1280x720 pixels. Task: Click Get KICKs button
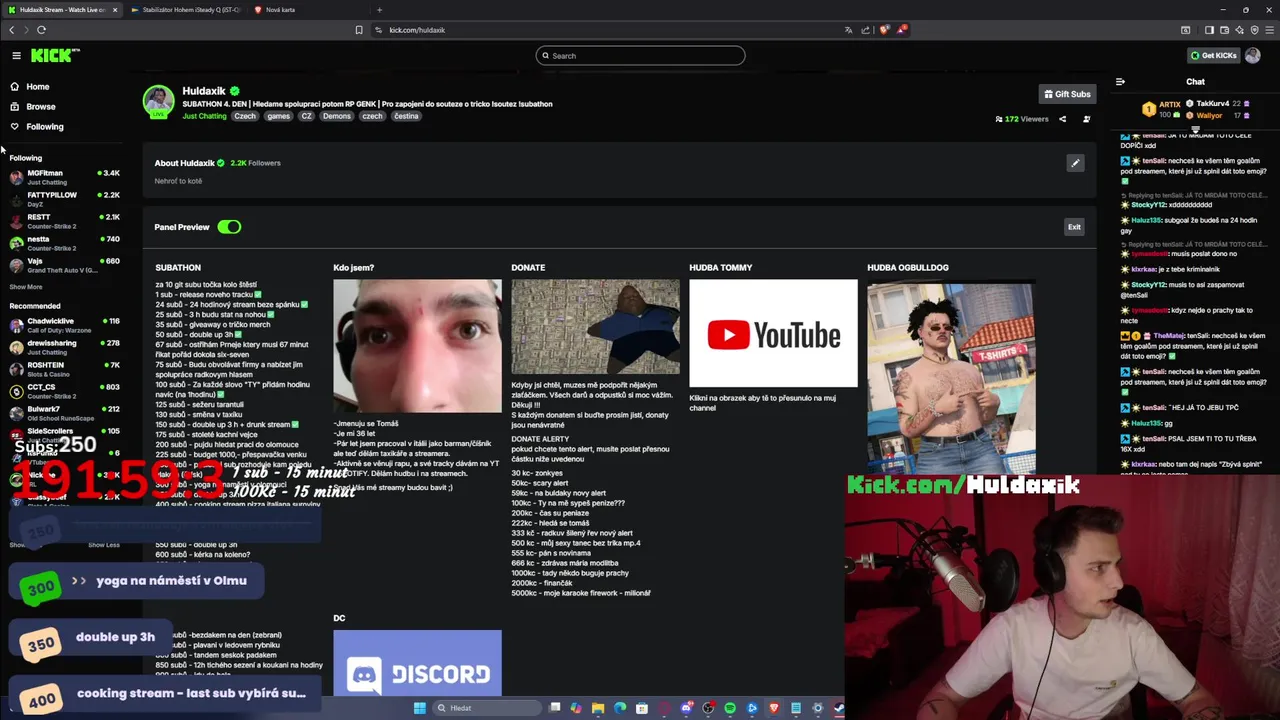click(x=1213, y=56)
